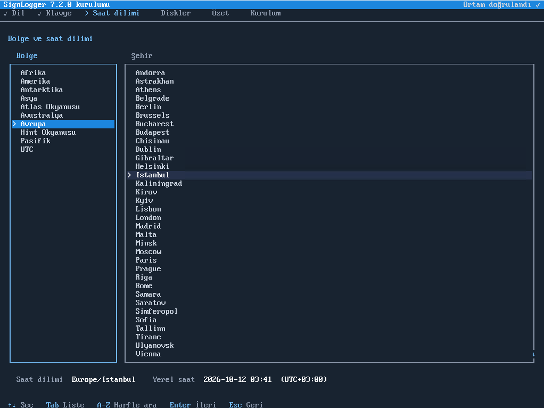
Task: Click Esc Geri footer hint
Action: pyautogui.click(x=246, y=405)
